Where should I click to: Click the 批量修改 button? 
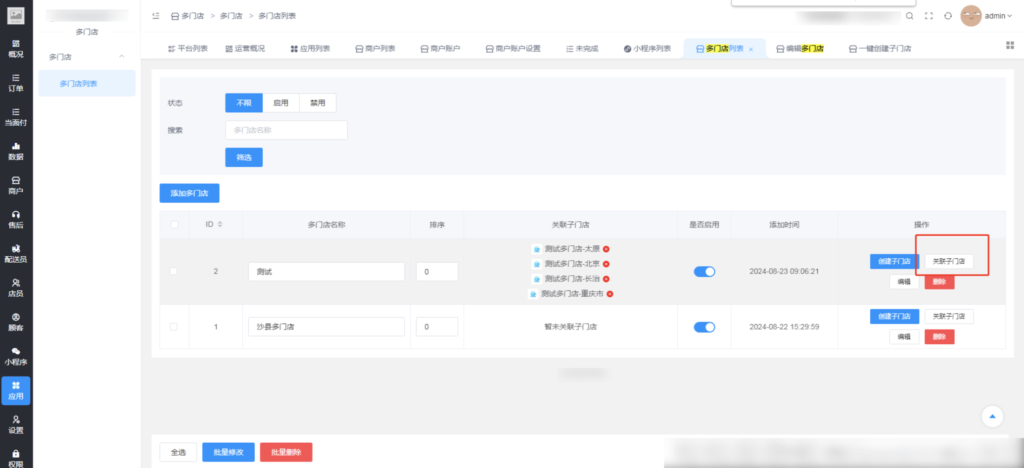click(229, 452)
